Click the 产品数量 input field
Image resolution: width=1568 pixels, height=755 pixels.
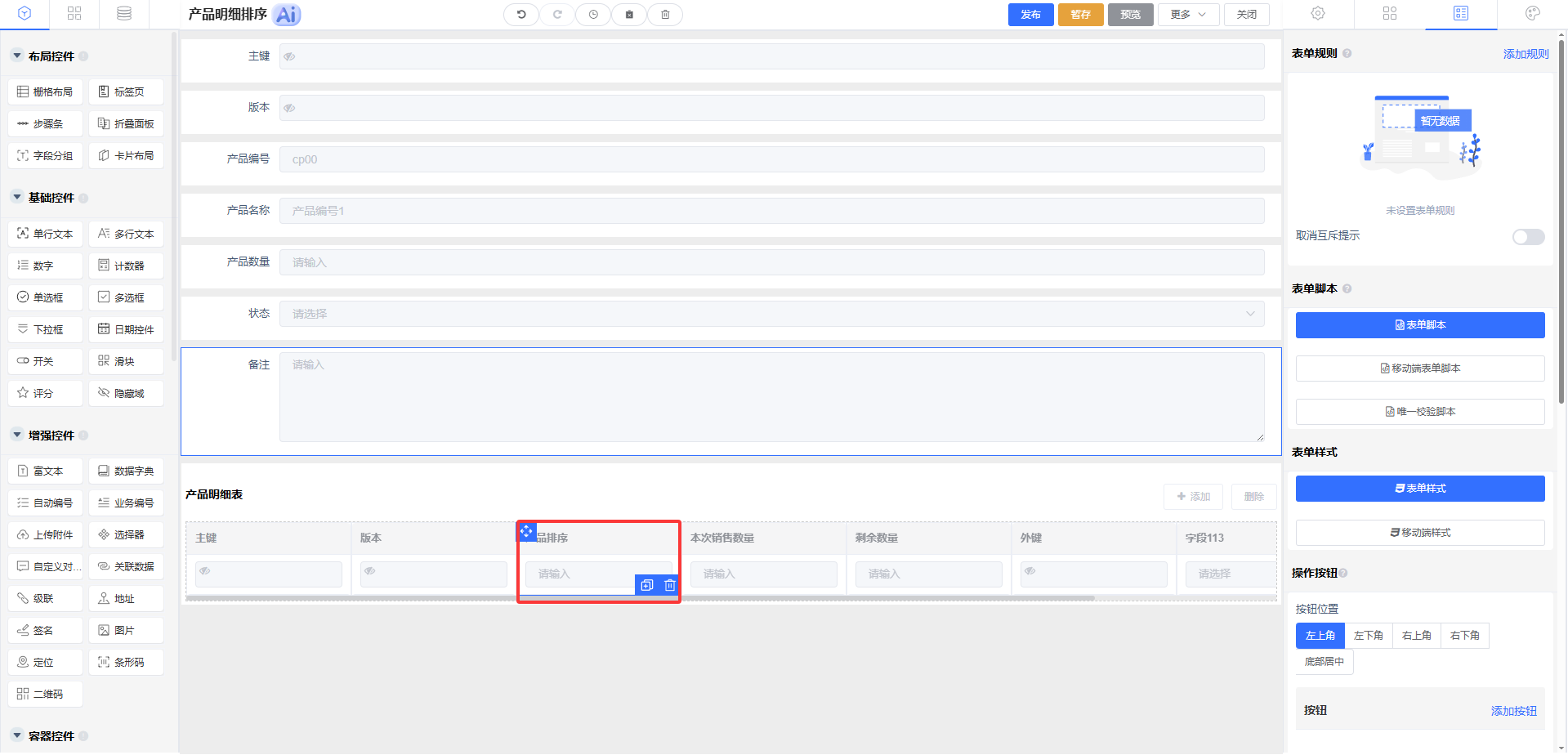point(771,262)
